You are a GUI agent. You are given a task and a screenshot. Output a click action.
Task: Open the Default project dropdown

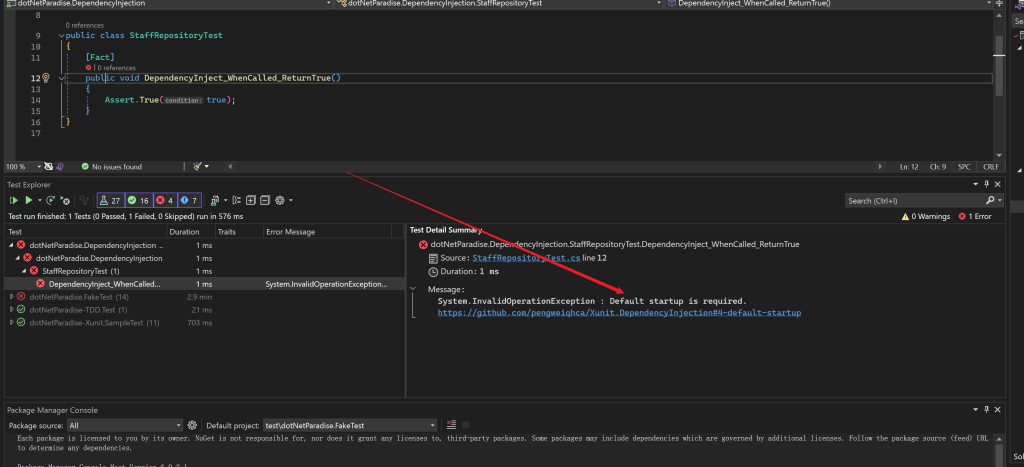click(350, 425)
